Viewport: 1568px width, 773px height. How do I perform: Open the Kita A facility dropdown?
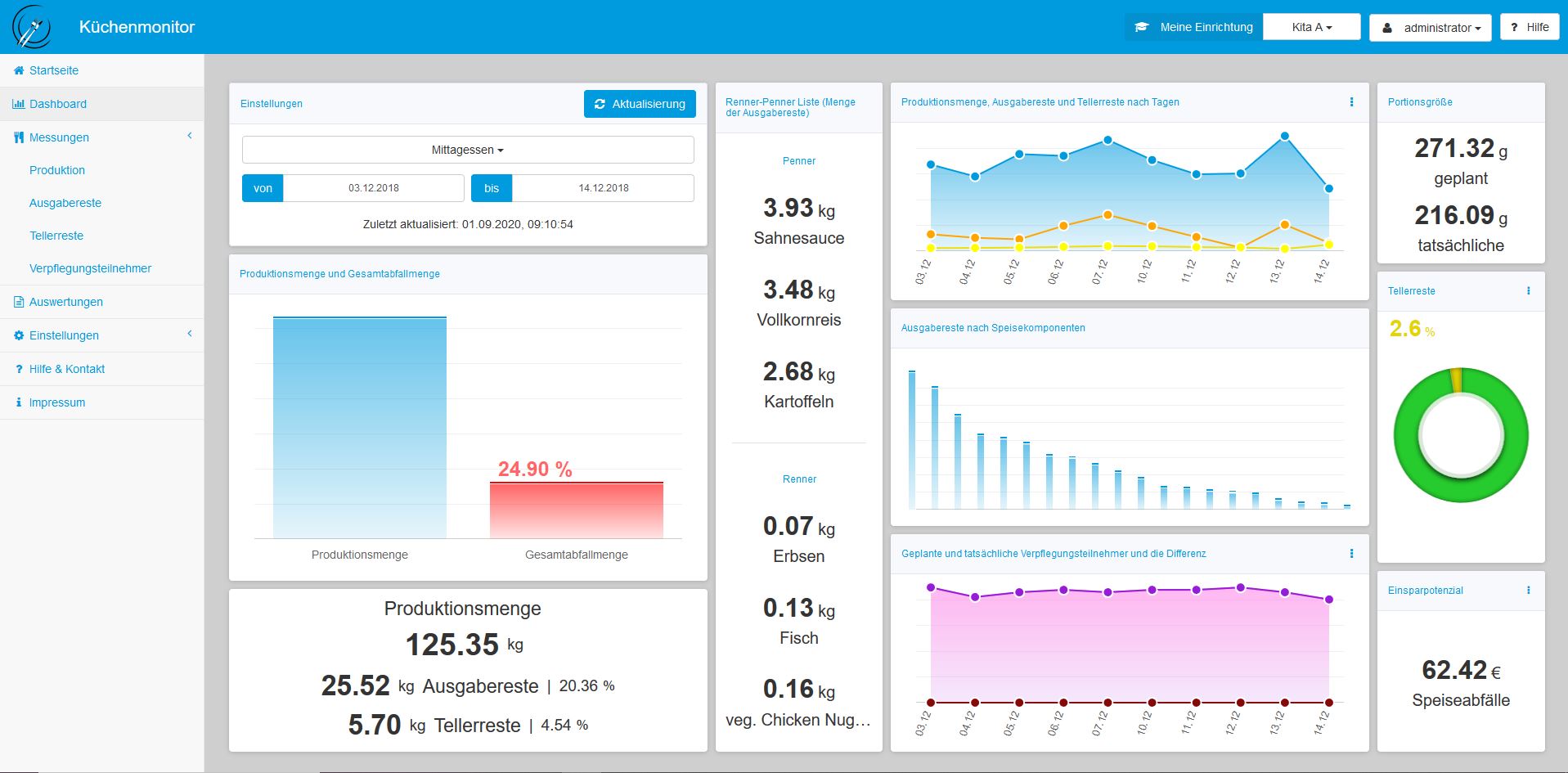point(1311,27)
